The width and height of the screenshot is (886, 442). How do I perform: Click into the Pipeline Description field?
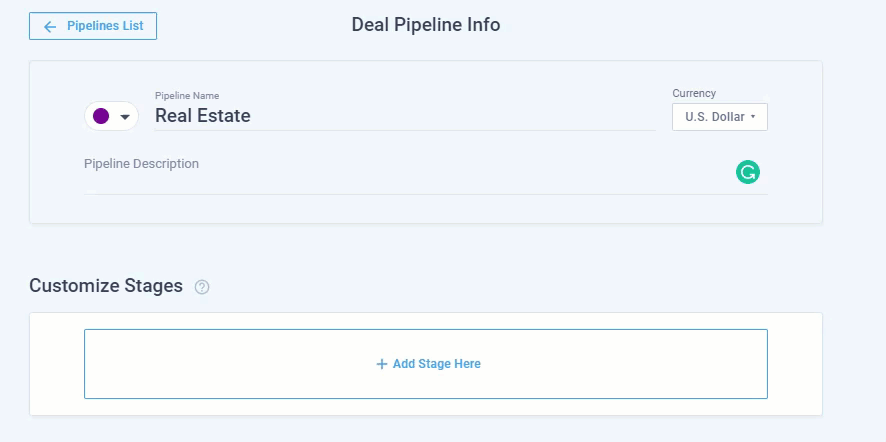click(400, 178)
